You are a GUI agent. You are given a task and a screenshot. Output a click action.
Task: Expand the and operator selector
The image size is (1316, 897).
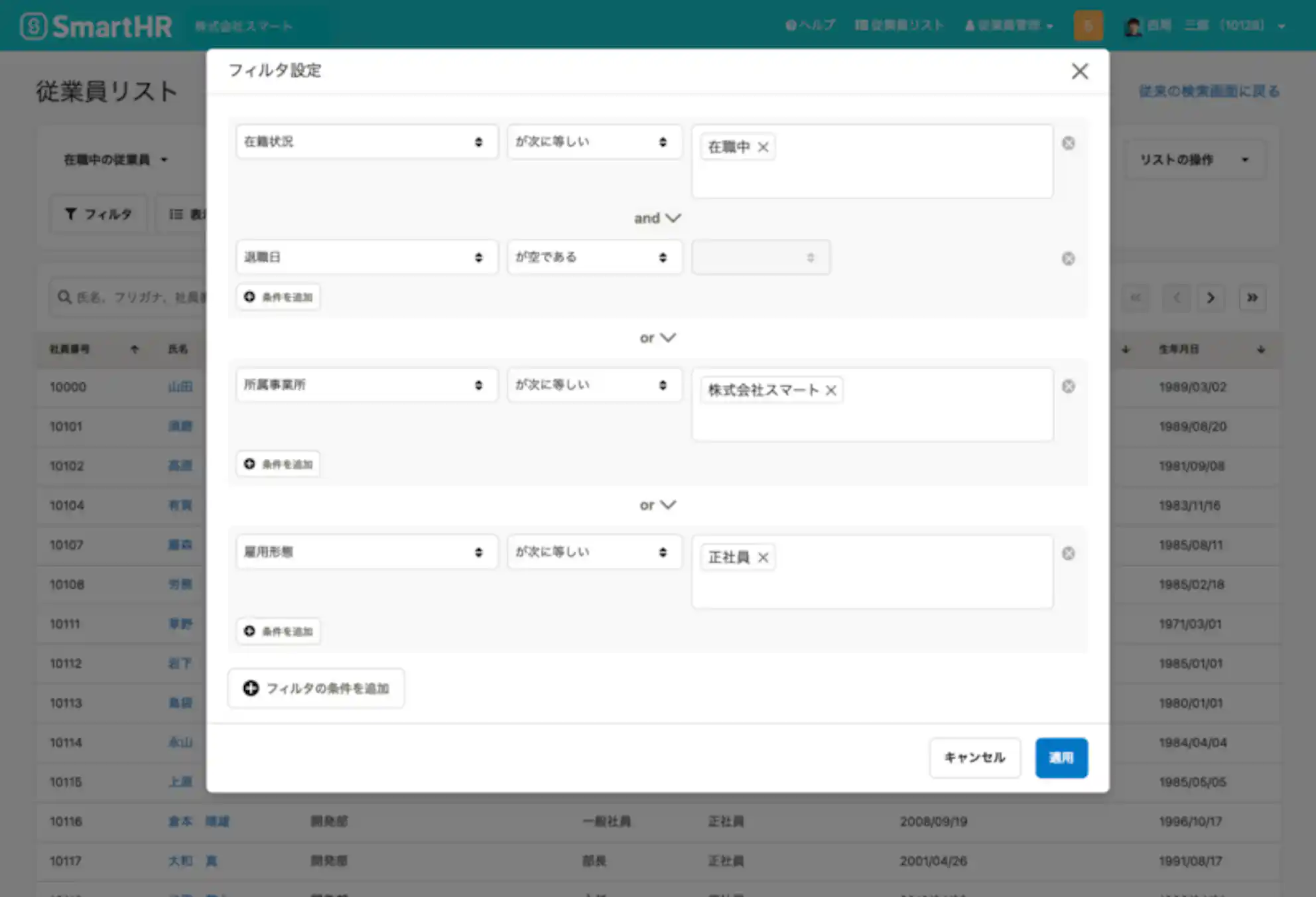click(657, 218)
